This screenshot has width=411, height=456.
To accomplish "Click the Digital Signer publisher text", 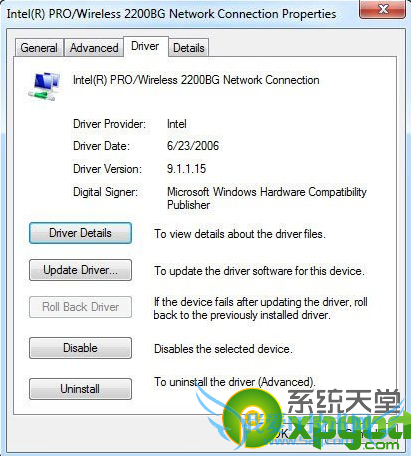I will [267, 198].
